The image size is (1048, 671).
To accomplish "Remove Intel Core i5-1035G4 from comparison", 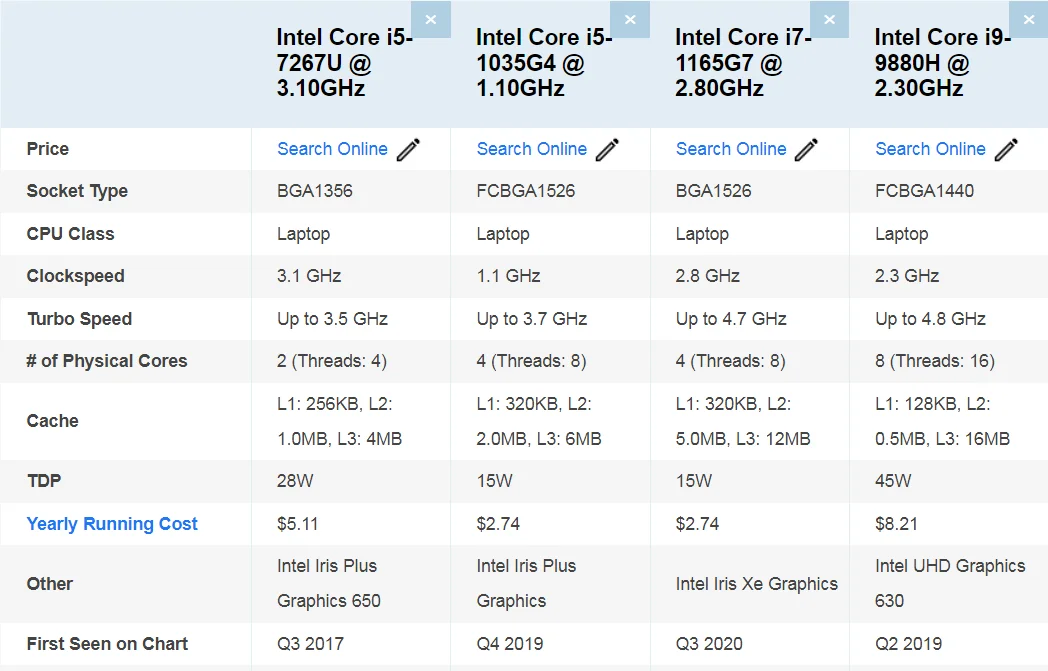I will point(630,19).
